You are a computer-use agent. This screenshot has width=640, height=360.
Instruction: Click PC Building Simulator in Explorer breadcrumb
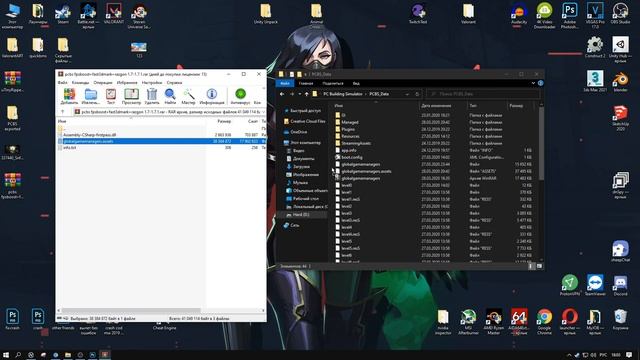coord(342,94)
